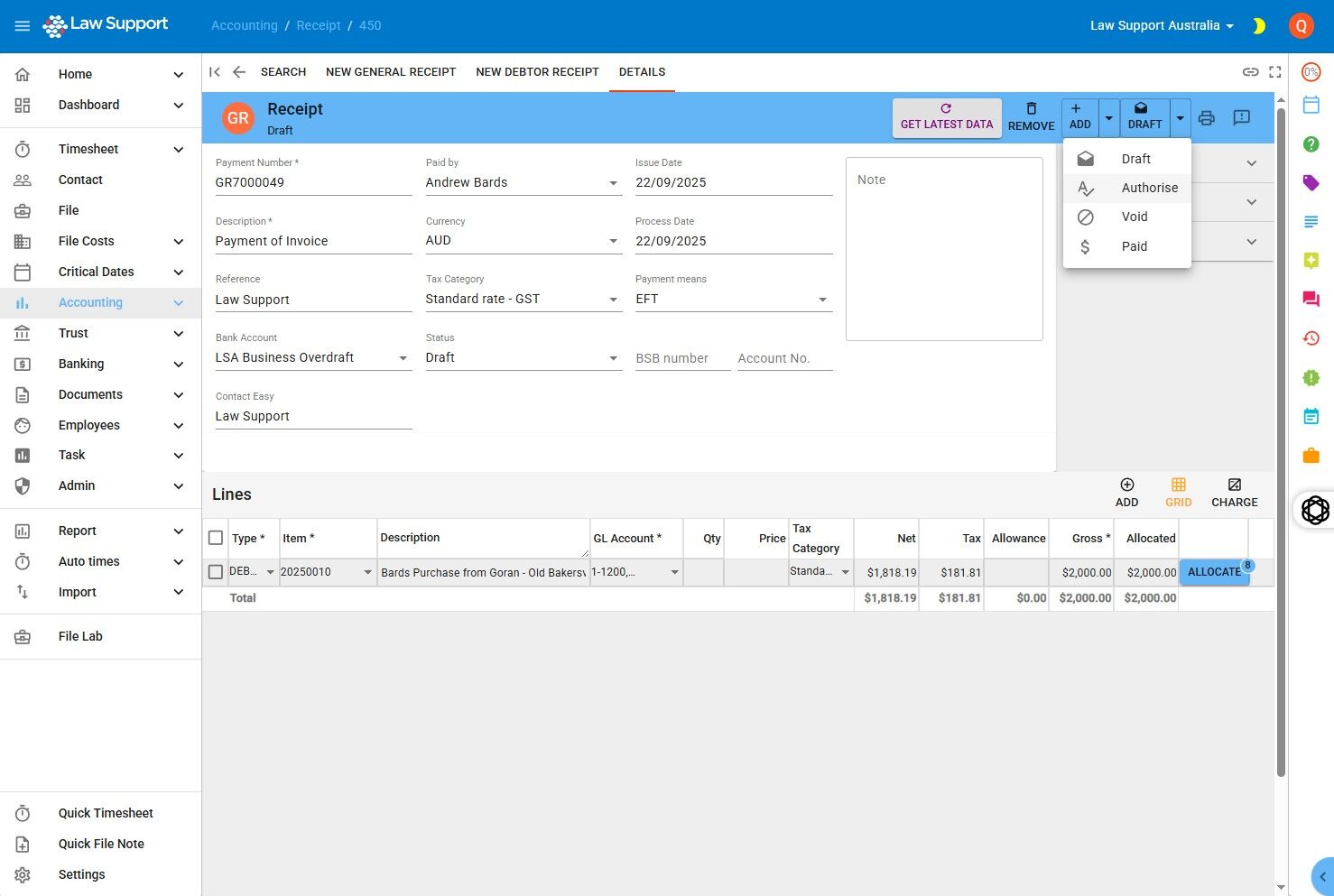Tick the select-all checkbox in Lines header
The width and height of the screenshot is (1334, 896).
[216, 538]
